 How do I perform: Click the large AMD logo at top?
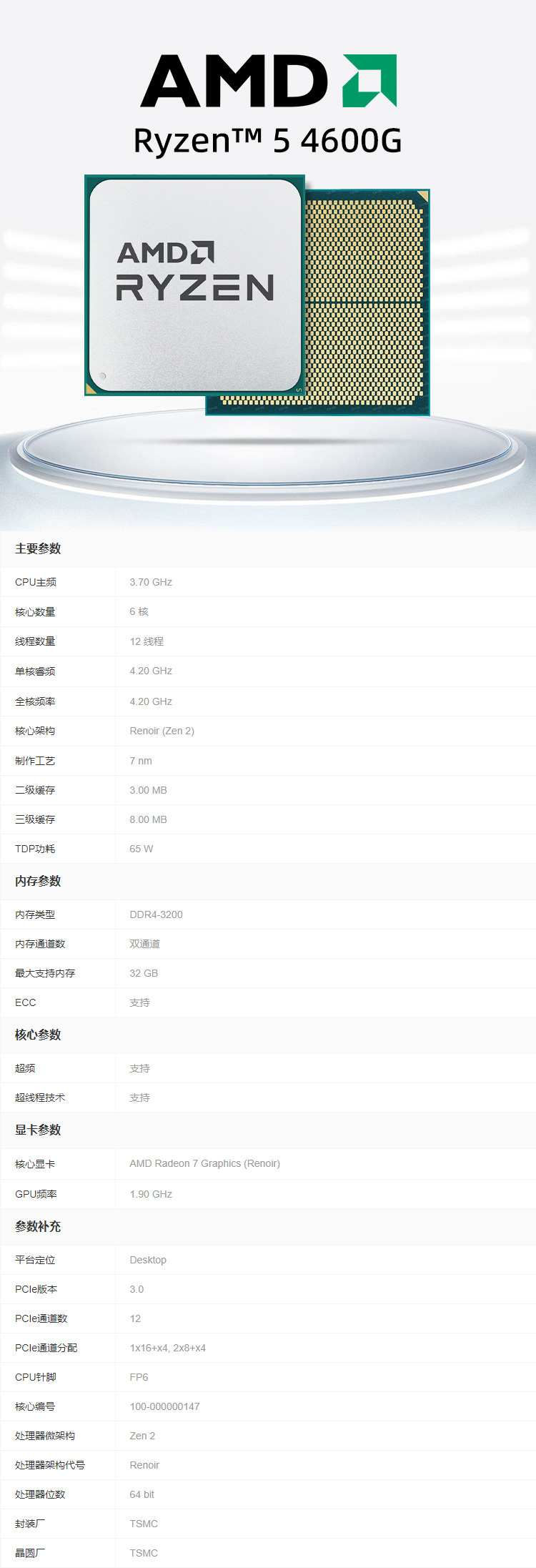click(x=269, y=80)
